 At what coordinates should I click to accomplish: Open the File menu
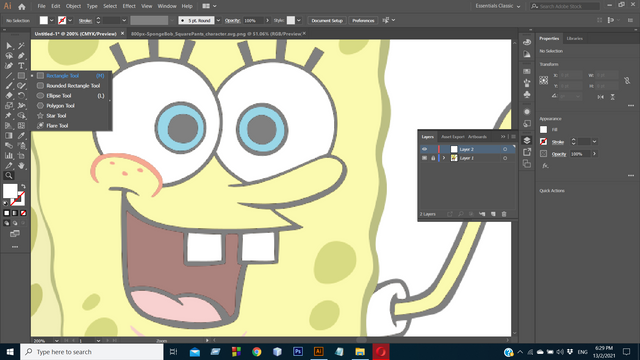pyautogui.click(x=41, y=6)
